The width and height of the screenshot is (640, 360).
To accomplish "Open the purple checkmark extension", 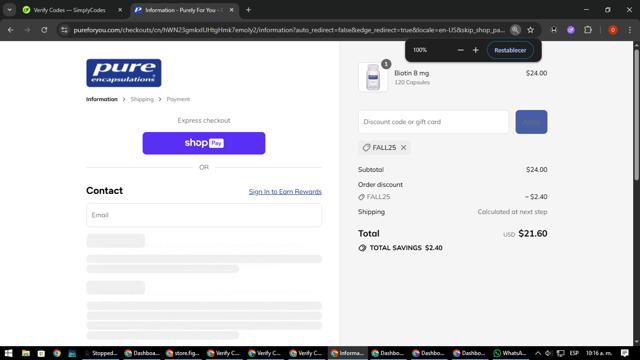I will (571, 30).
